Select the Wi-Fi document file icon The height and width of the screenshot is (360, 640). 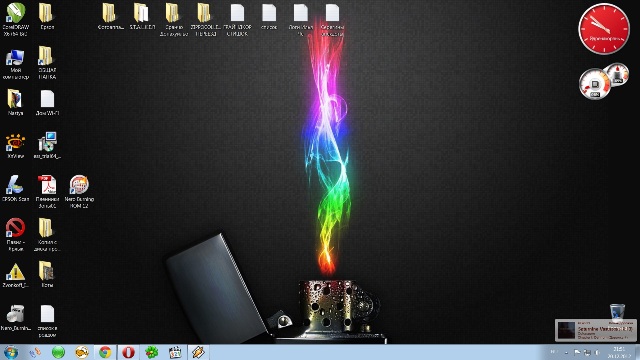click(x=47, y=102)
